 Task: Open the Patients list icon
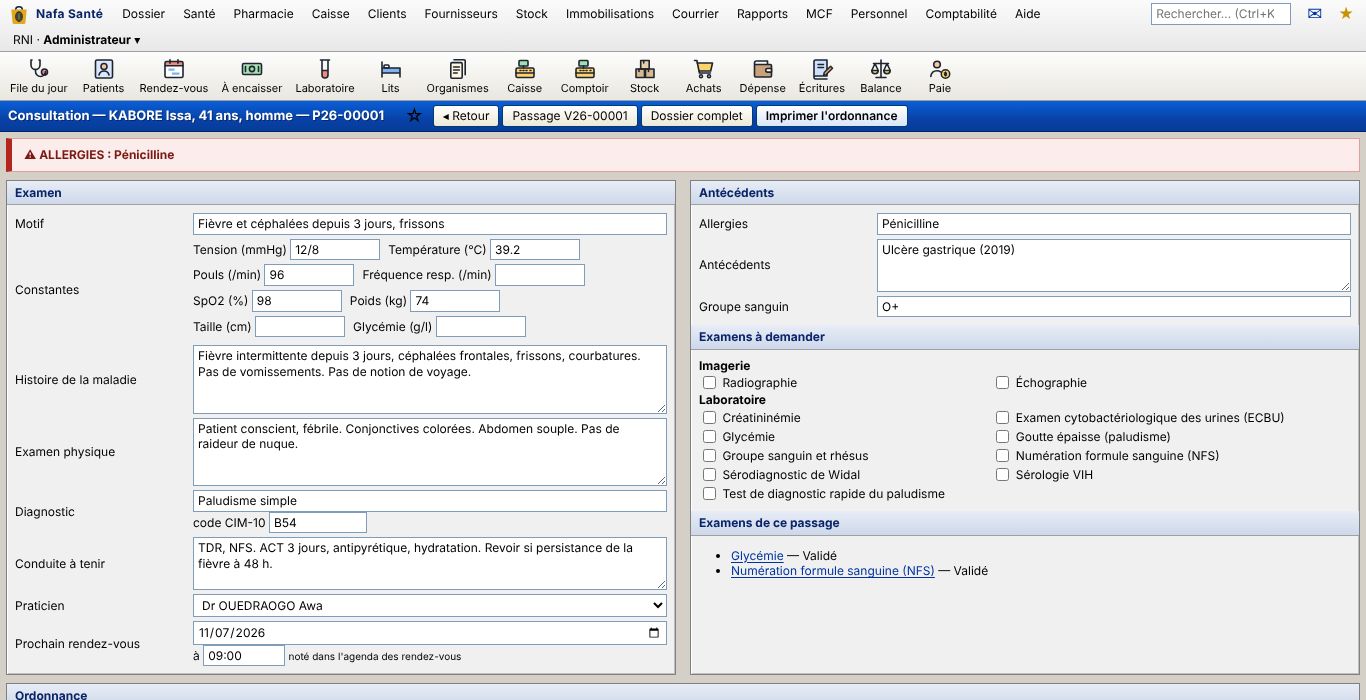click(104, 76)
